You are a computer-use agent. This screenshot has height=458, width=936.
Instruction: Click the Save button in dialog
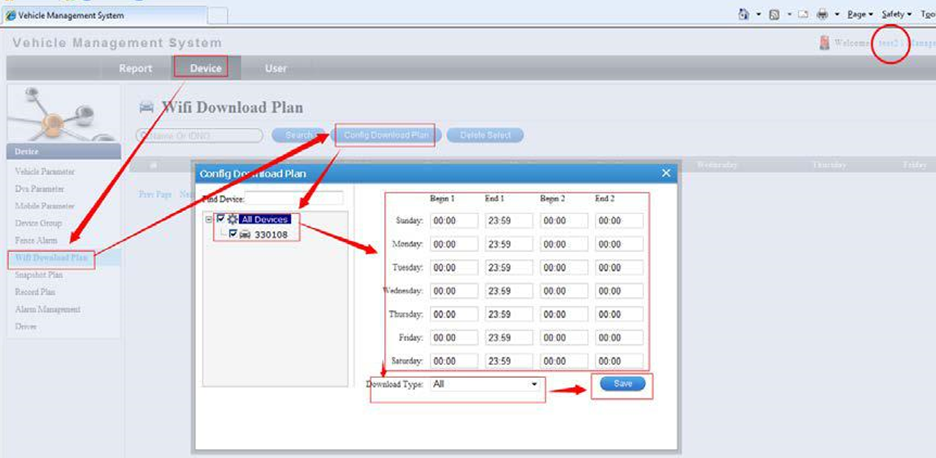point(623,384)
